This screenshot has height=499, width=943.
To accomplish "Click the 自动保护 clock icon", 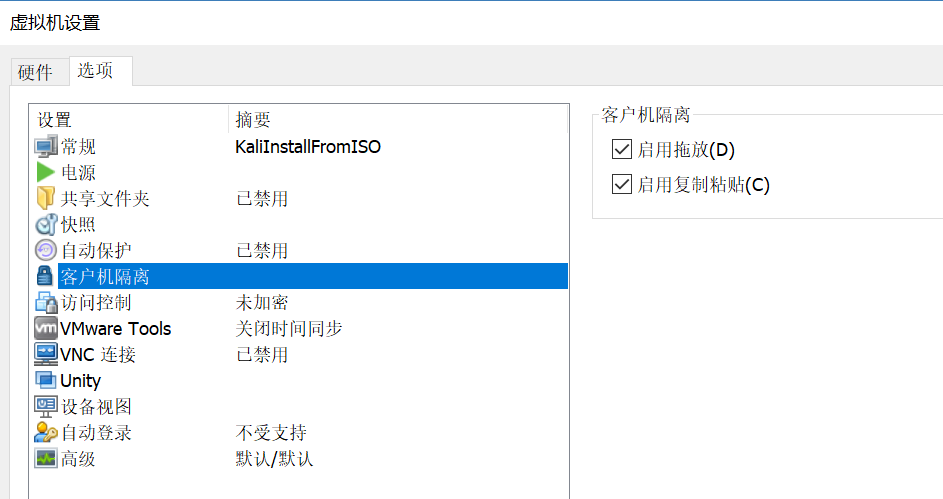I will (x=46, y=251).
